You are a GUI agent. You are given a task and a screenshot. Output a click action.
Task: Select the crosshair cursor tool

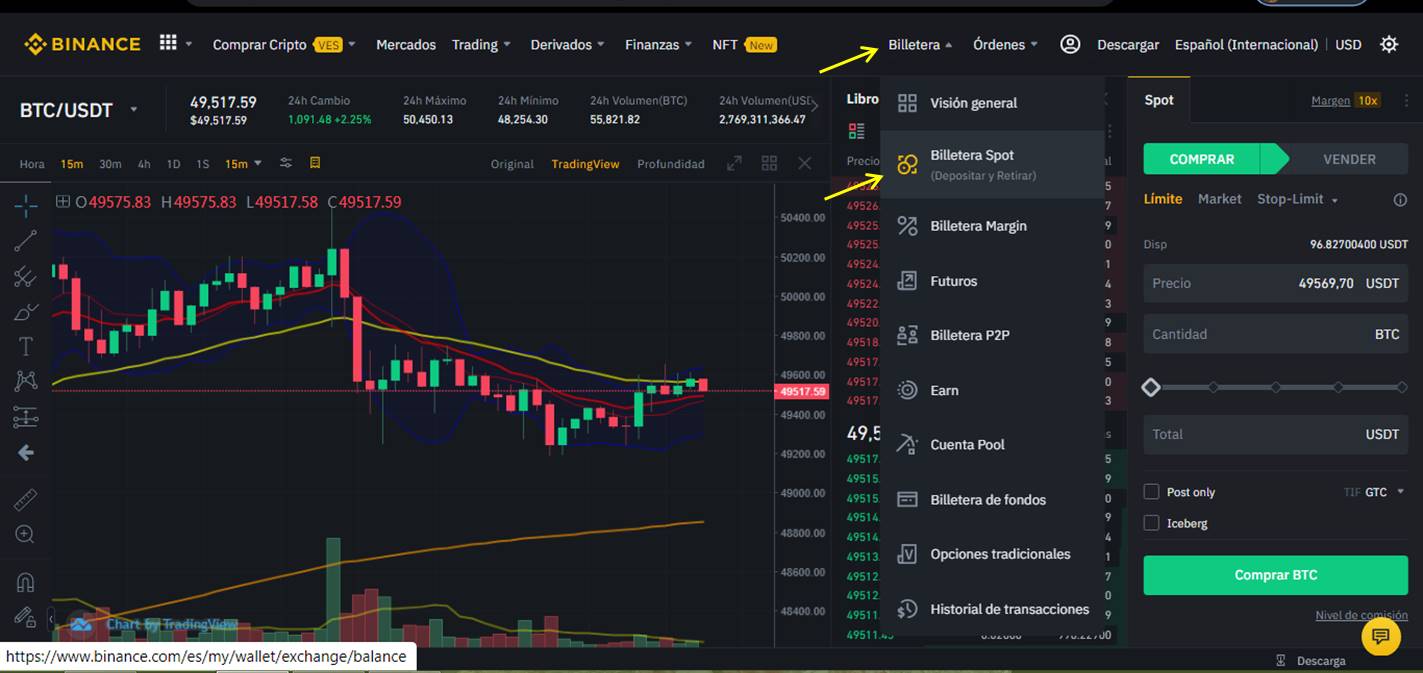(26, 206)
